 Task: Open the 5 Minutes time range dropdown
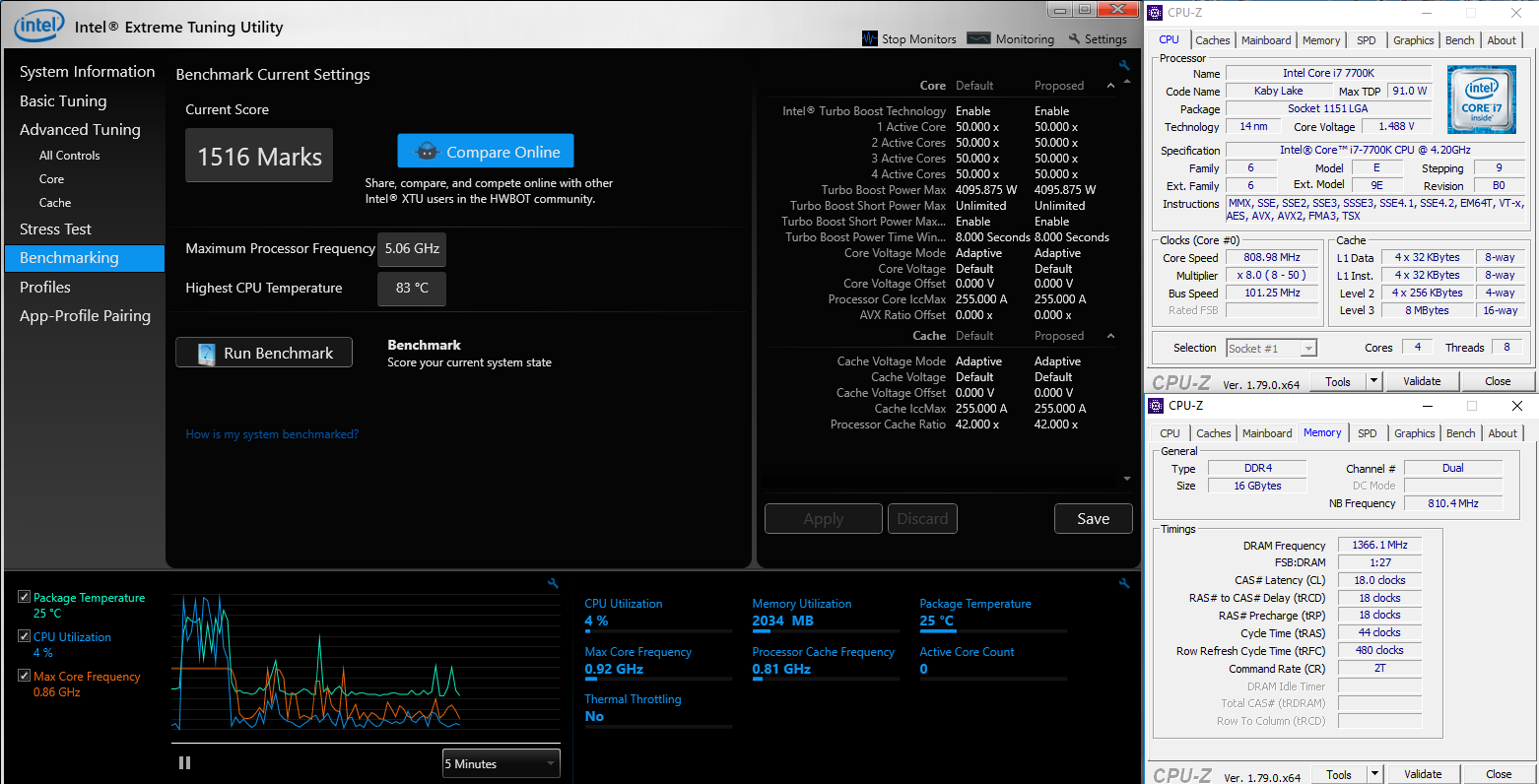502,763
